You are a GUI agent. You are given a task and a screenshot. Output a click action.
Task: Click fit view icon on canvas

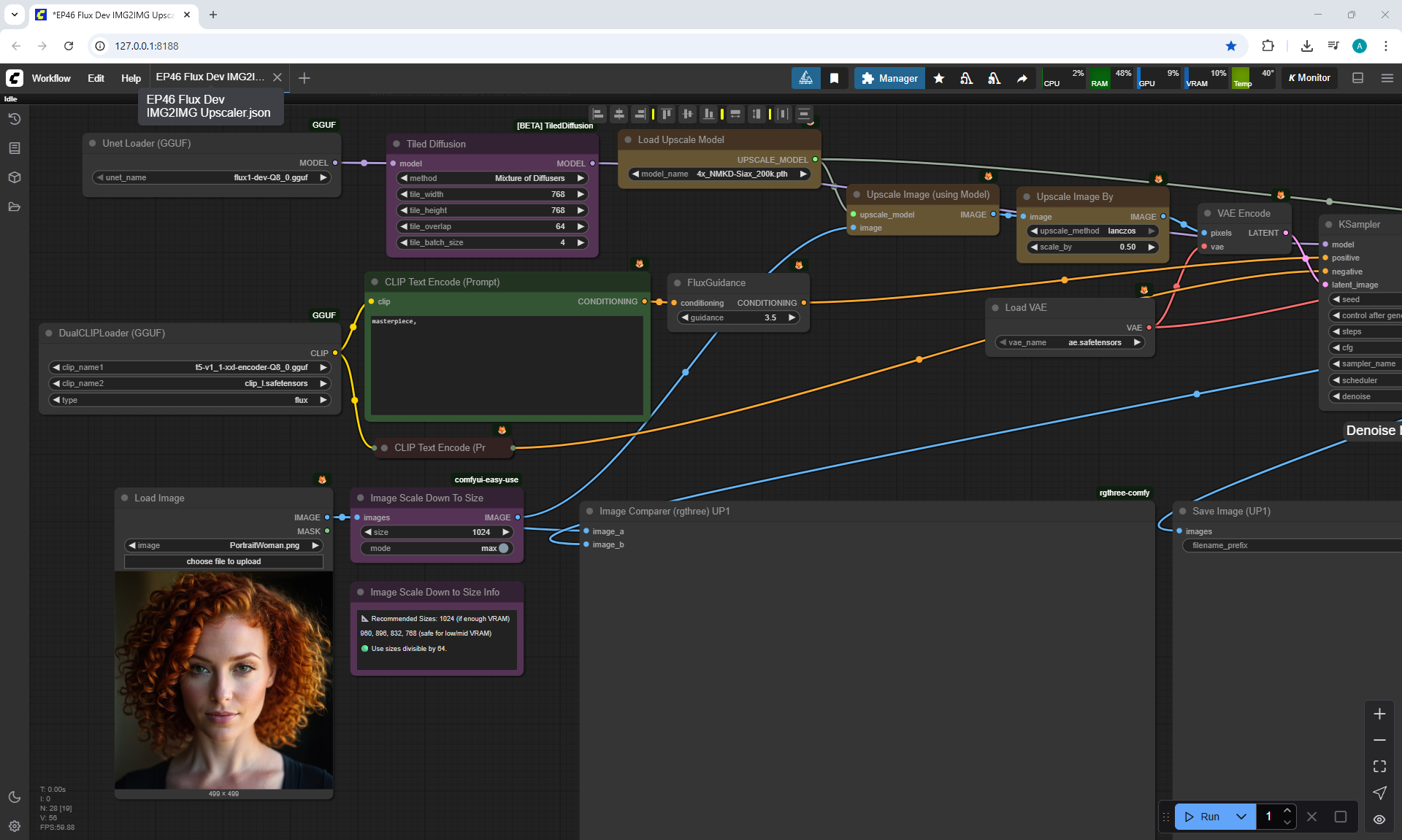1379,766
